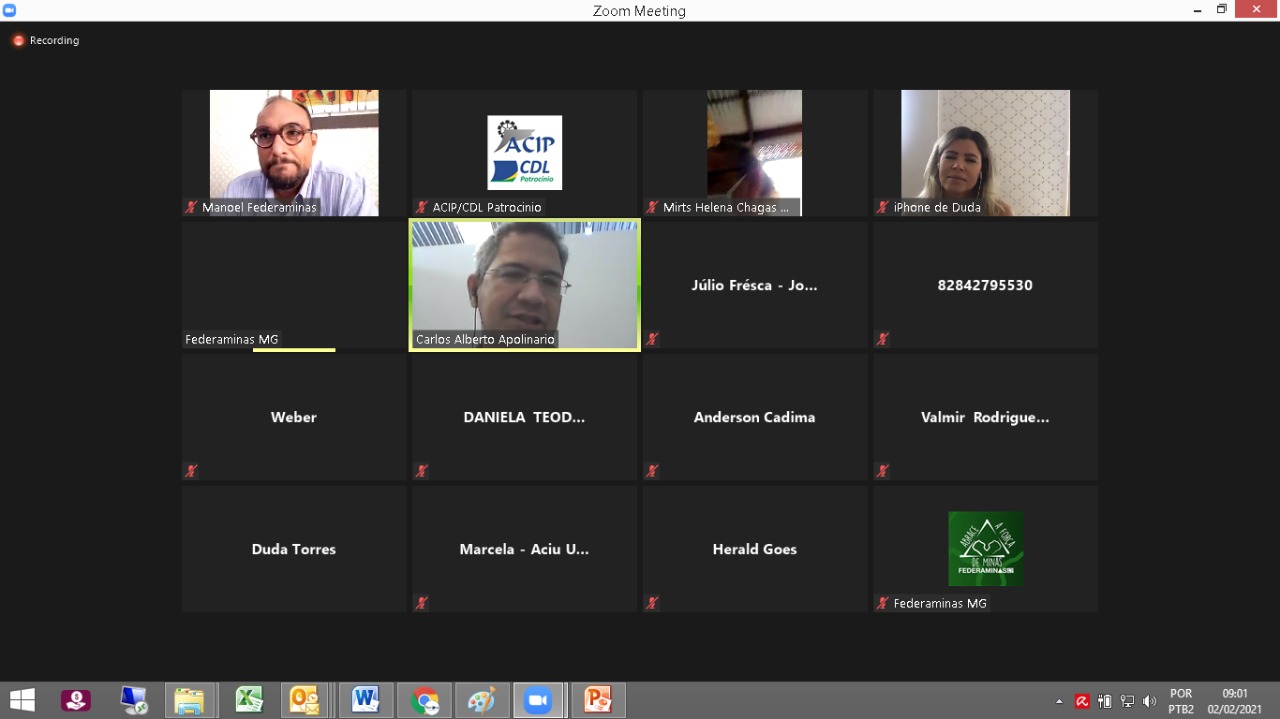Open Outlook from the taskbar
Viewport: 1280px width, 719px height.
click(x=304, y=700)
